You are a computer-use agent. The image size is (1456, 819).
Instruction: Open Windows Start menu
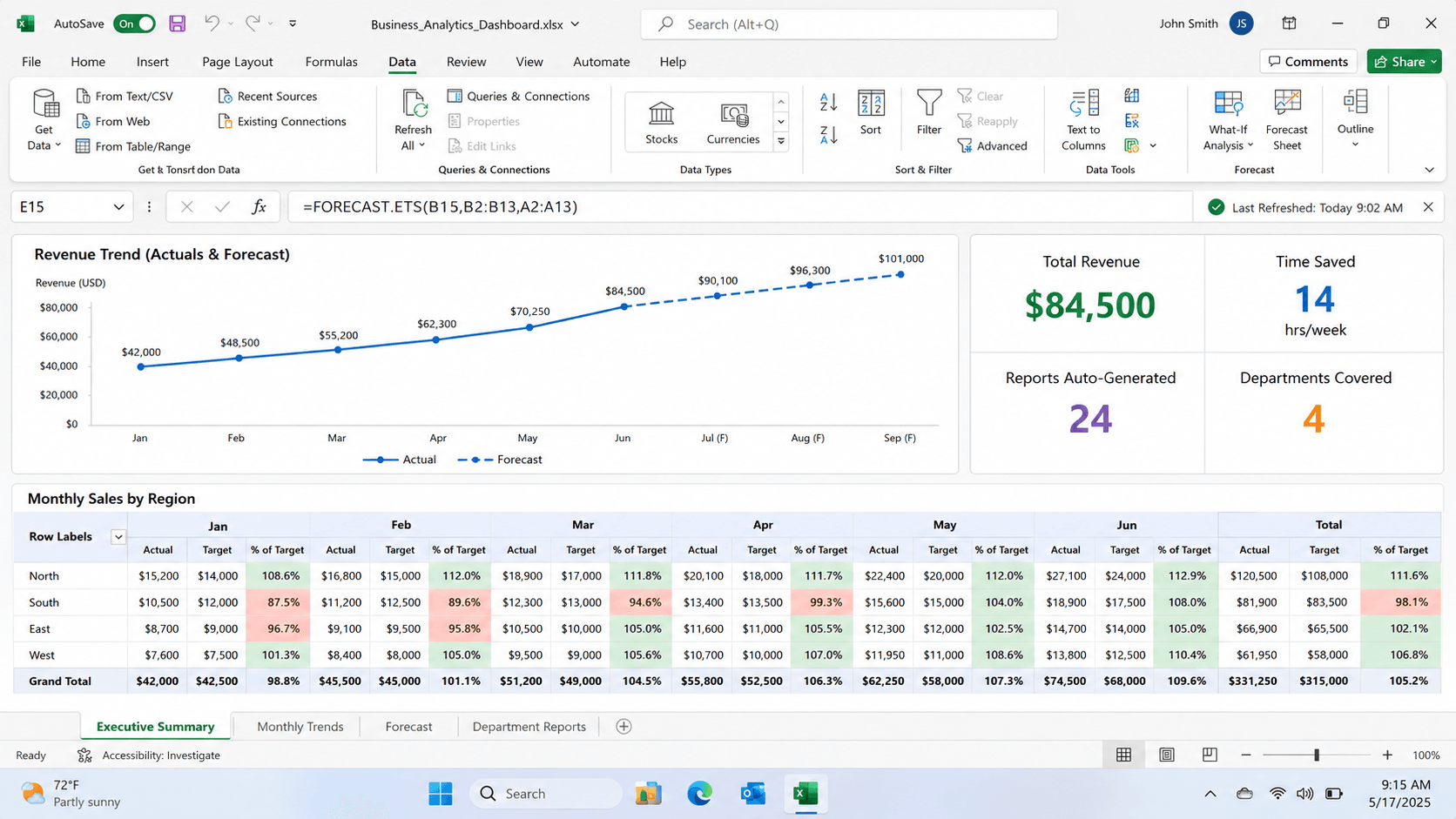(x=441, y=794)
